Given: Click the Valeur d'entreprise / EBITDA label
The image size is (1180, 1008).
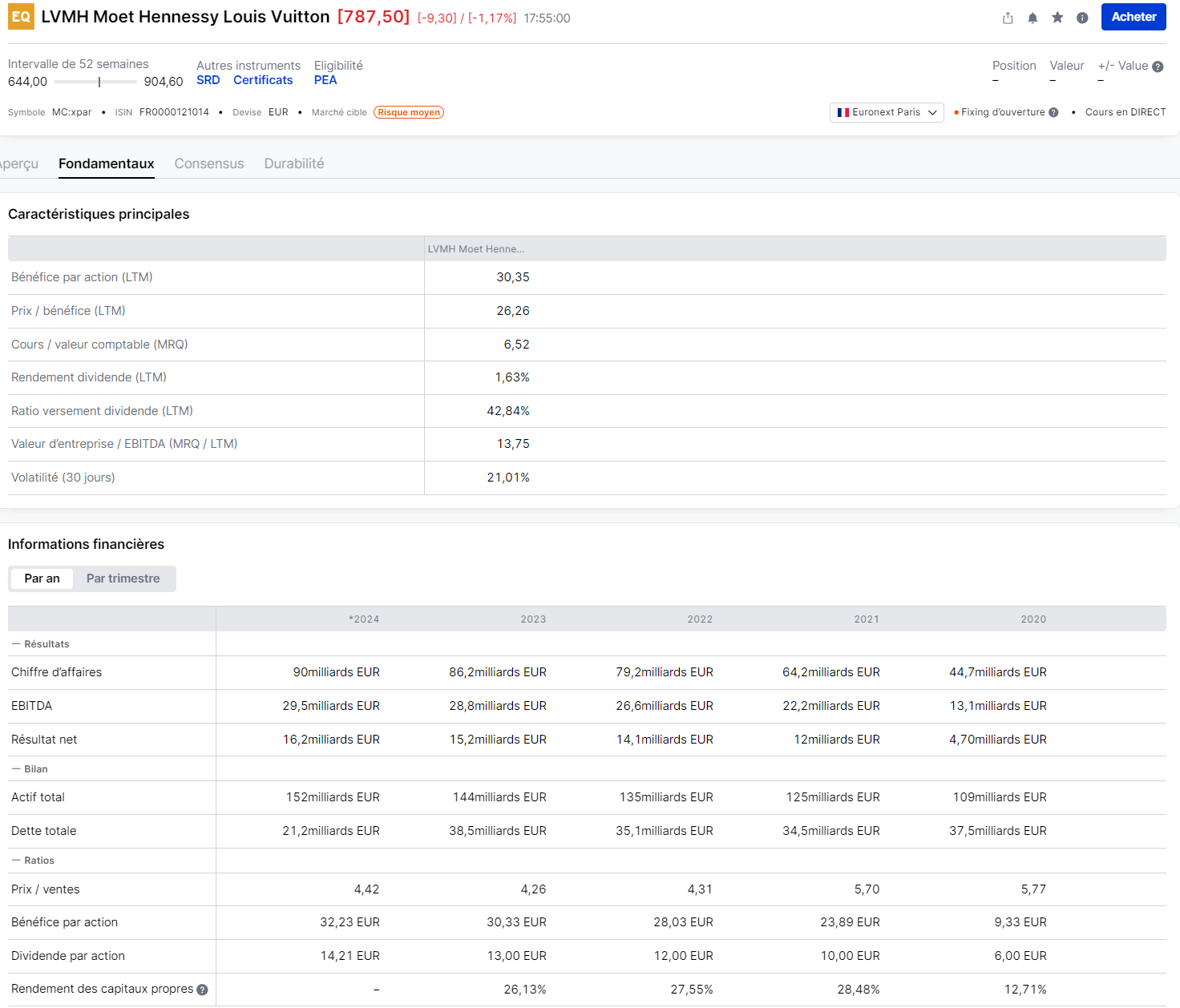Looking at the screenshot, I should pyautogui.click(x=124, y=444).
